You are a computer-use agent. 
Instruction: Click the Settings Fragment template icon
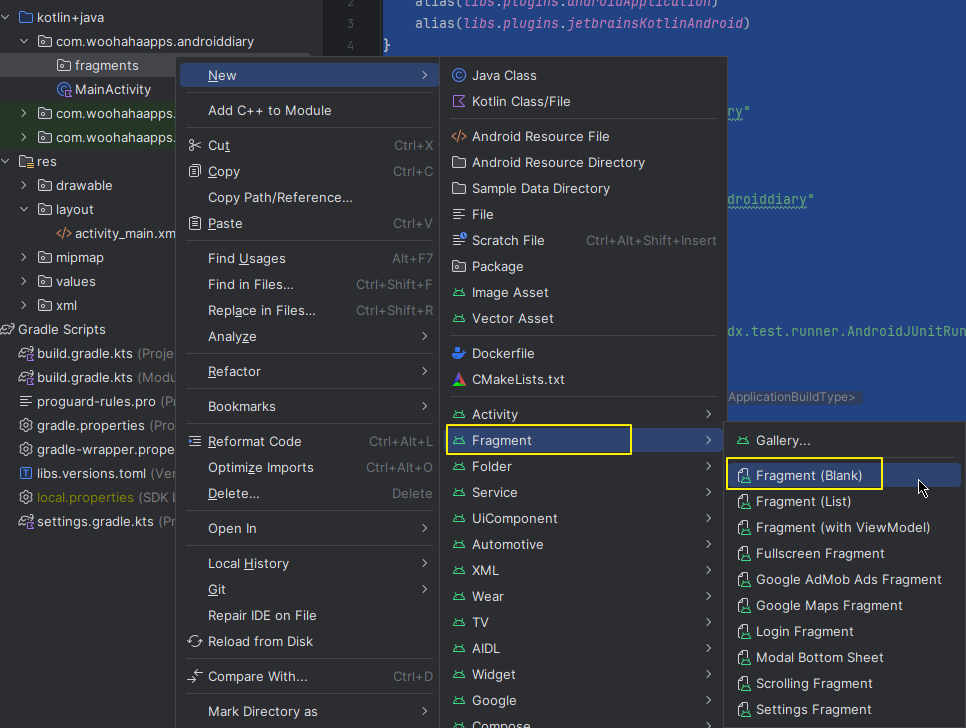pos(744,710)
